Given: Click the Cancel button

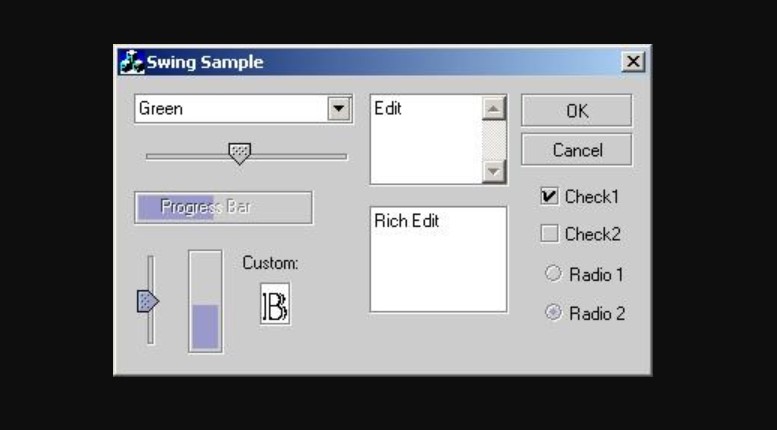Looking at the screenshot, I should [577, 150].
